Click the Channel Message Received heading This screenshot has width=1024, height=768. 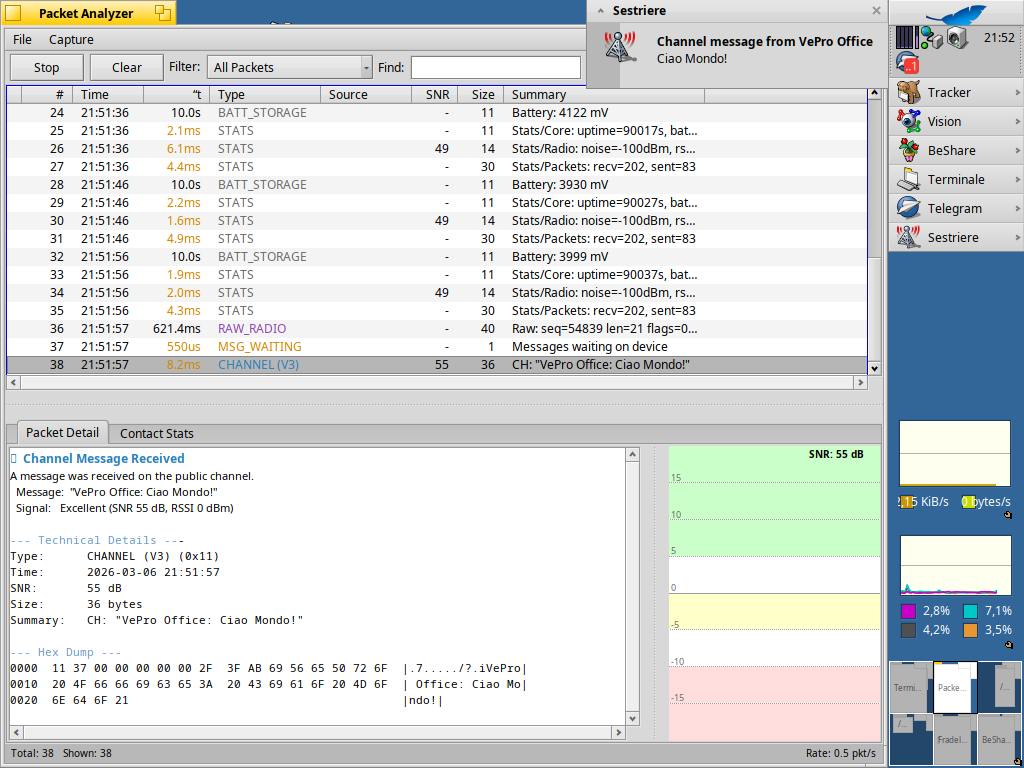tap(104, 458)
